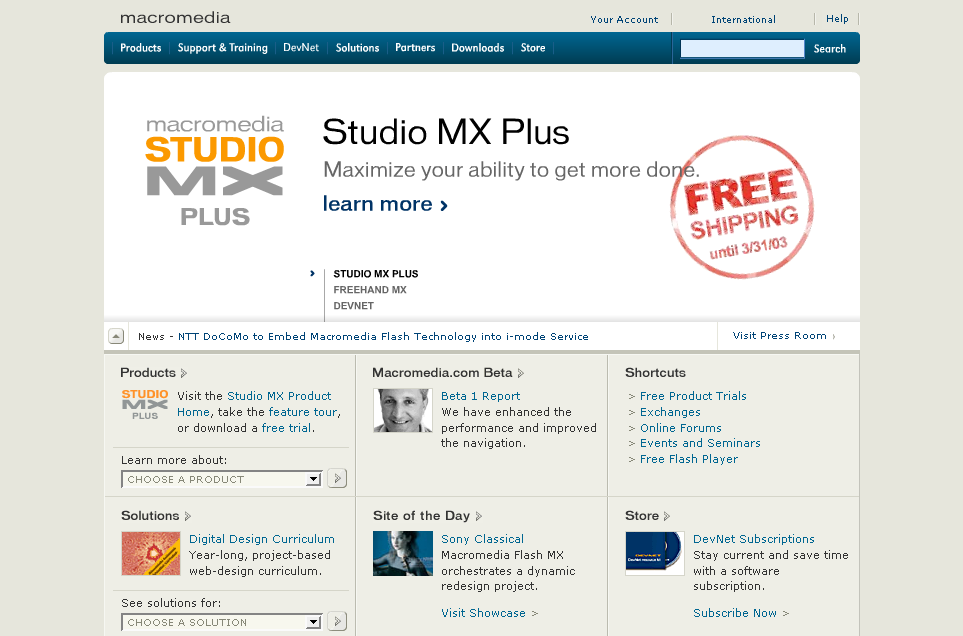
Task: Click the go arrow beside Choose a Product
Action: click(x=337, y=478)
